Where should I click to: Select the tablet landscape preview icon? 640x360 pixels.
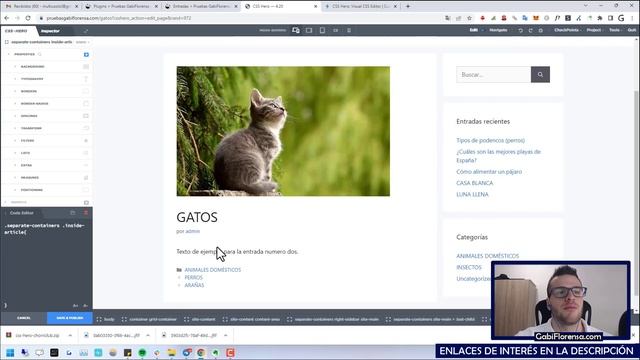point(309,30)
